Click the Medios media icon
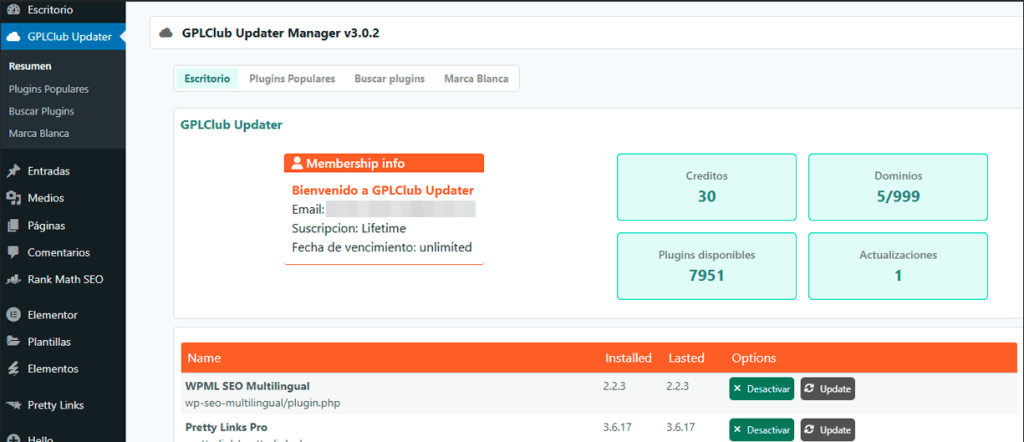Image resolution: width=1024 pixels, height=442 pixels. (x=13, y=198)
